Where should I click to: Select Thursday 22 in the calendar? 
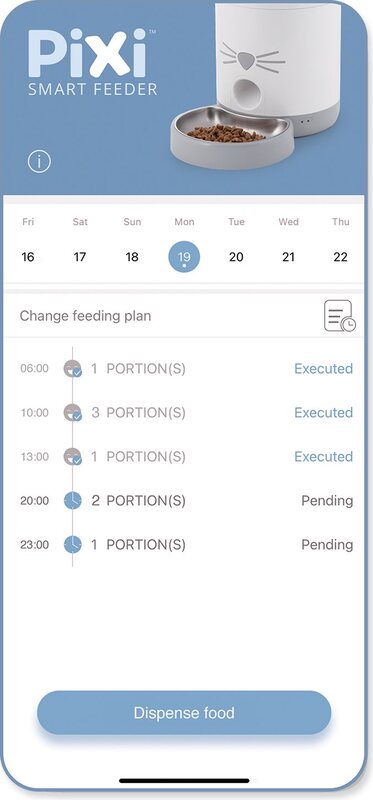pyautogui.click(x=340, y=257)
